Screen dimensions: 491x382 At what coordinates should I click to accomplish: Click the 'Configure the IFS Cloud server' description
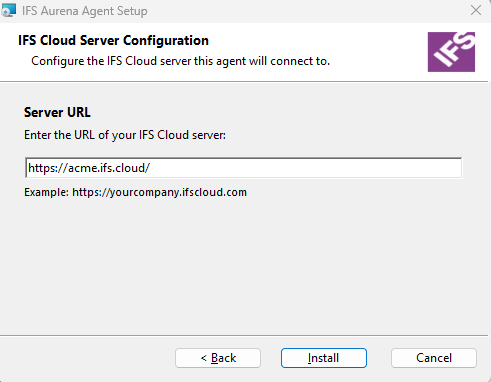[180, 61]
